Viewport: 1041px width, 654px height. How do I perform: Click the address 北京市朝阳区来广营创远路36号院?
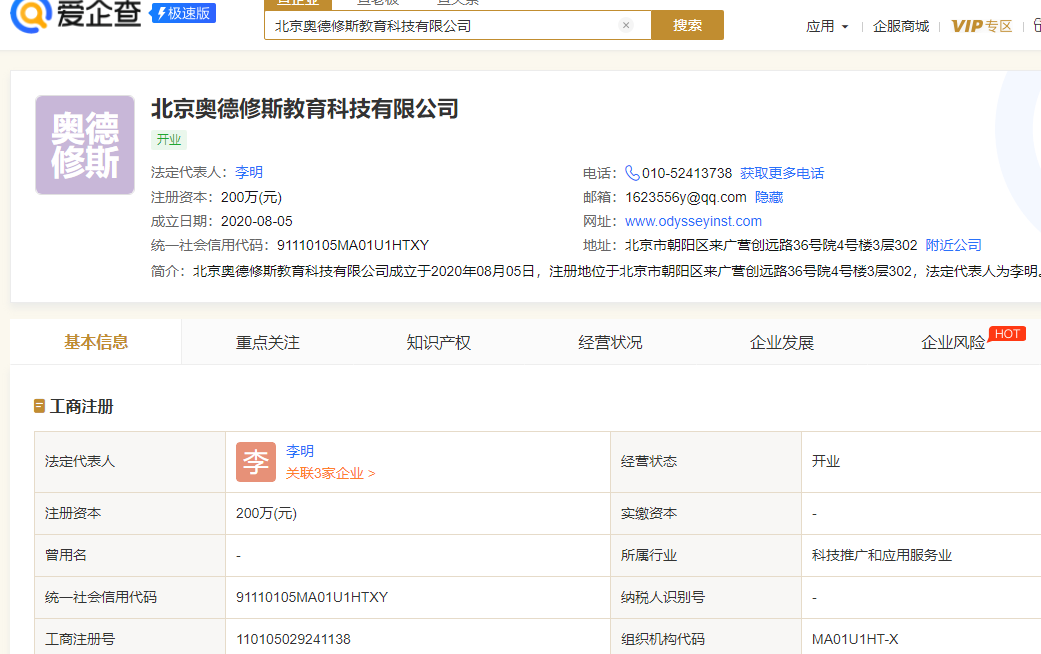(771, 245)
